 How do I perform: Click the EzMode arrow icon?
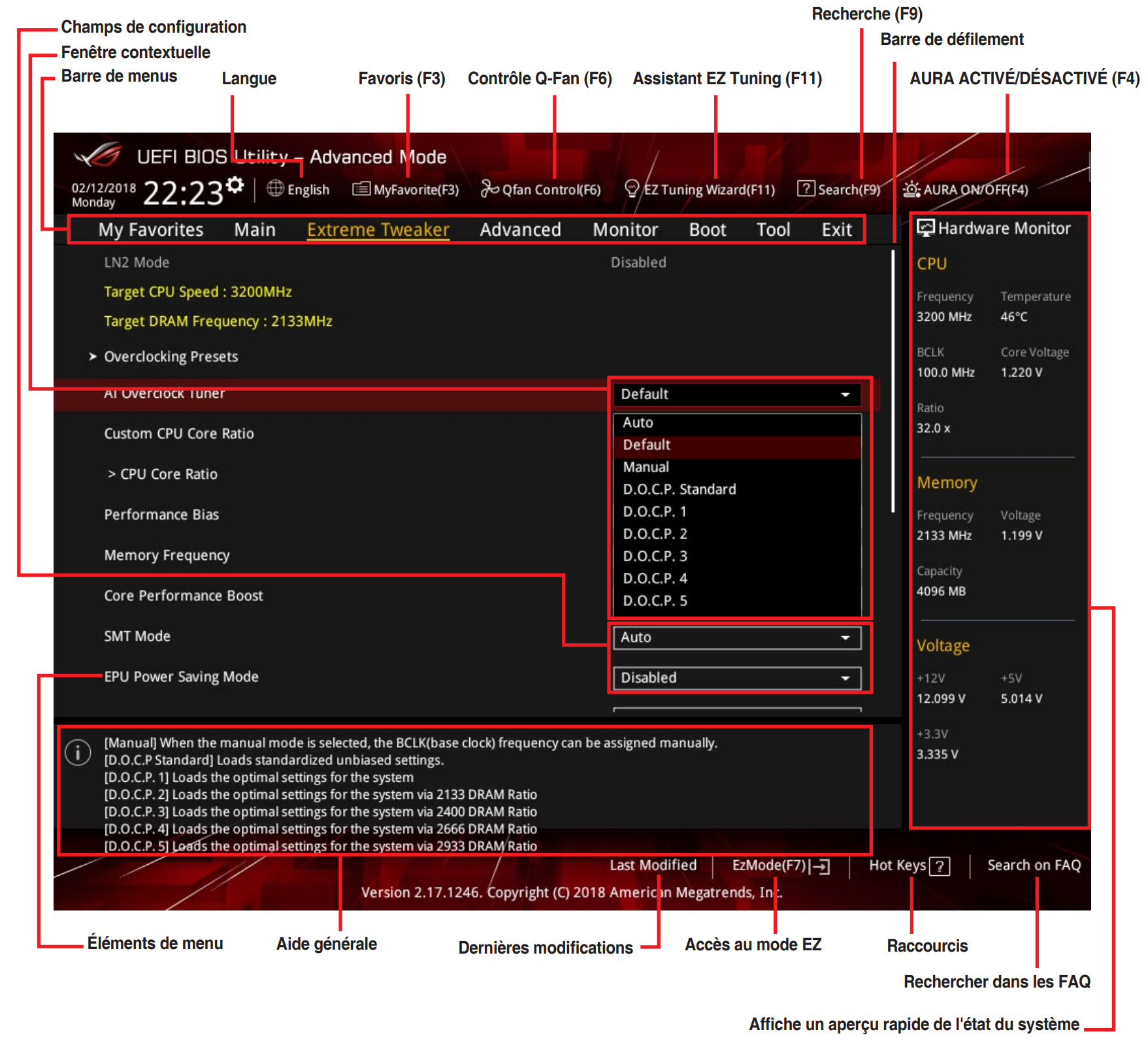click(x=819, y=866)
